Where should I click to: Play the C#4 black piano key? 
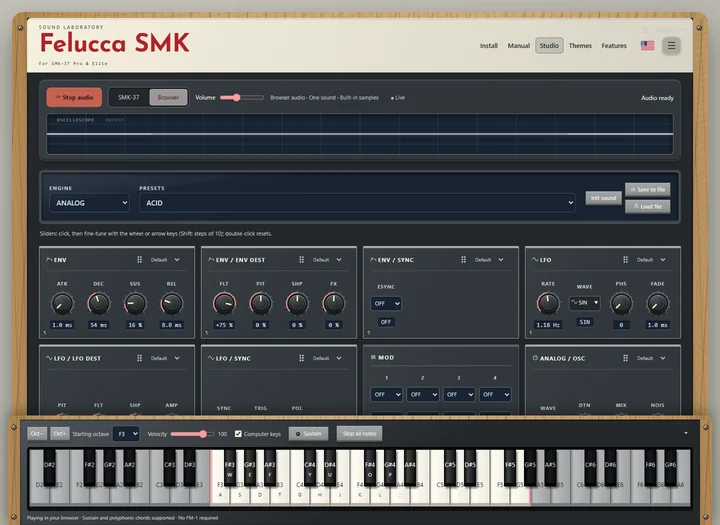pos(310,468)
